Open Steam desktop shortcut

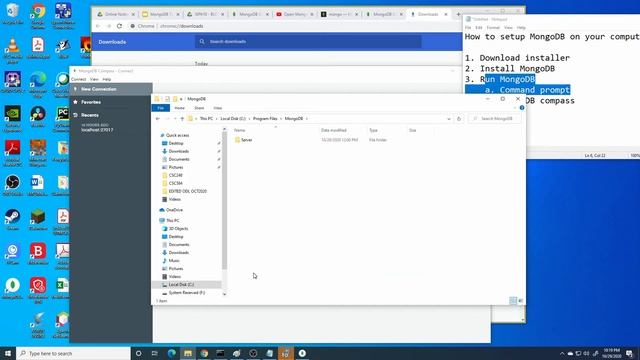(x=13, y=220)
